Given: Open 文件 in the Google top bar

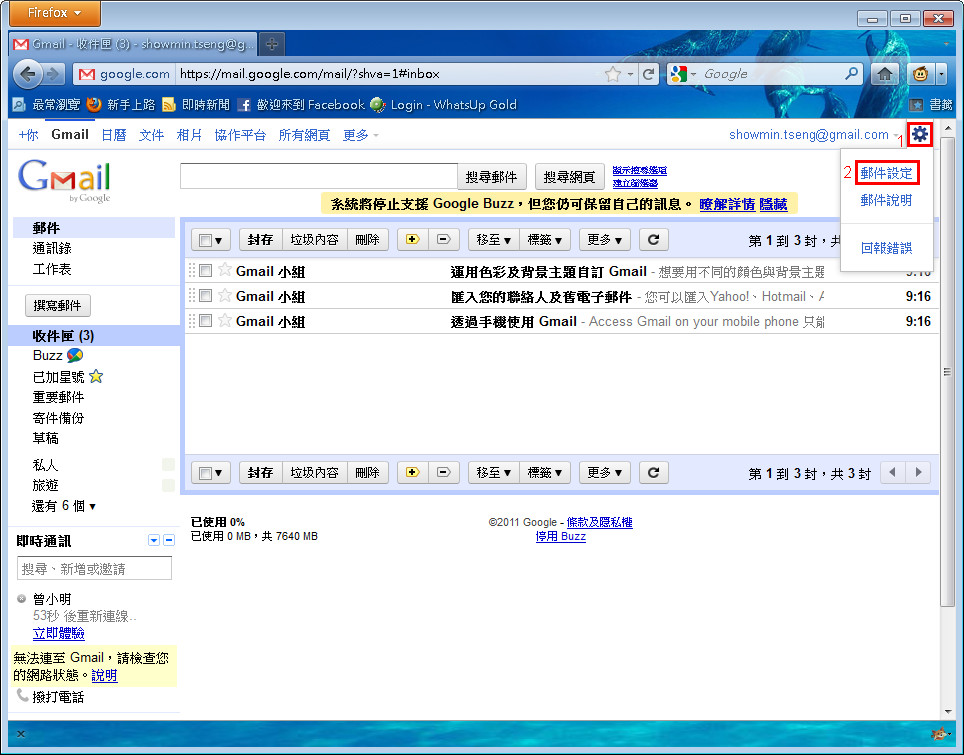Looking at the screenshot, I should 151,135.
